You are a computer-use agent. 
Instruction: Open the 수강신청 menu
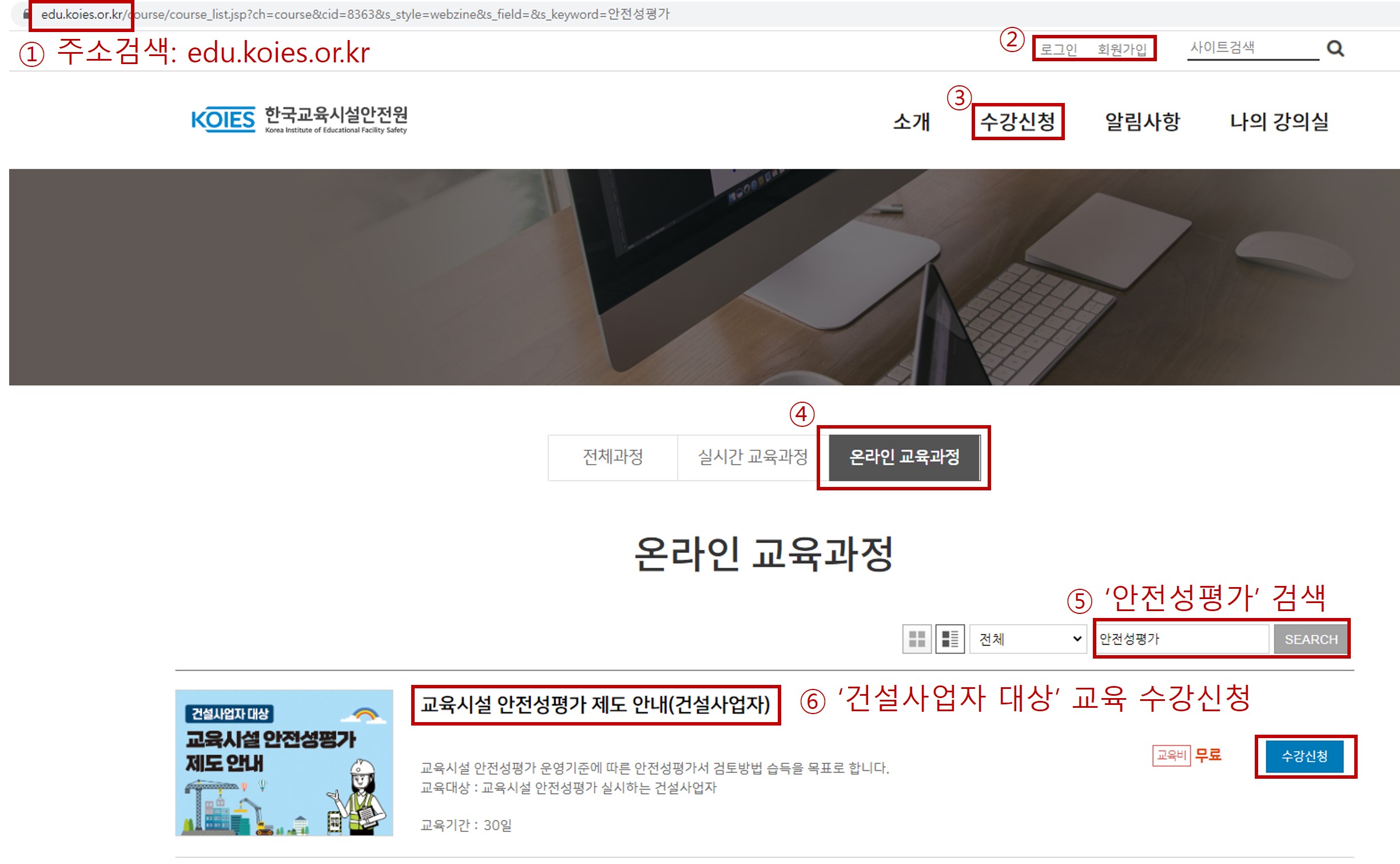1017,121
